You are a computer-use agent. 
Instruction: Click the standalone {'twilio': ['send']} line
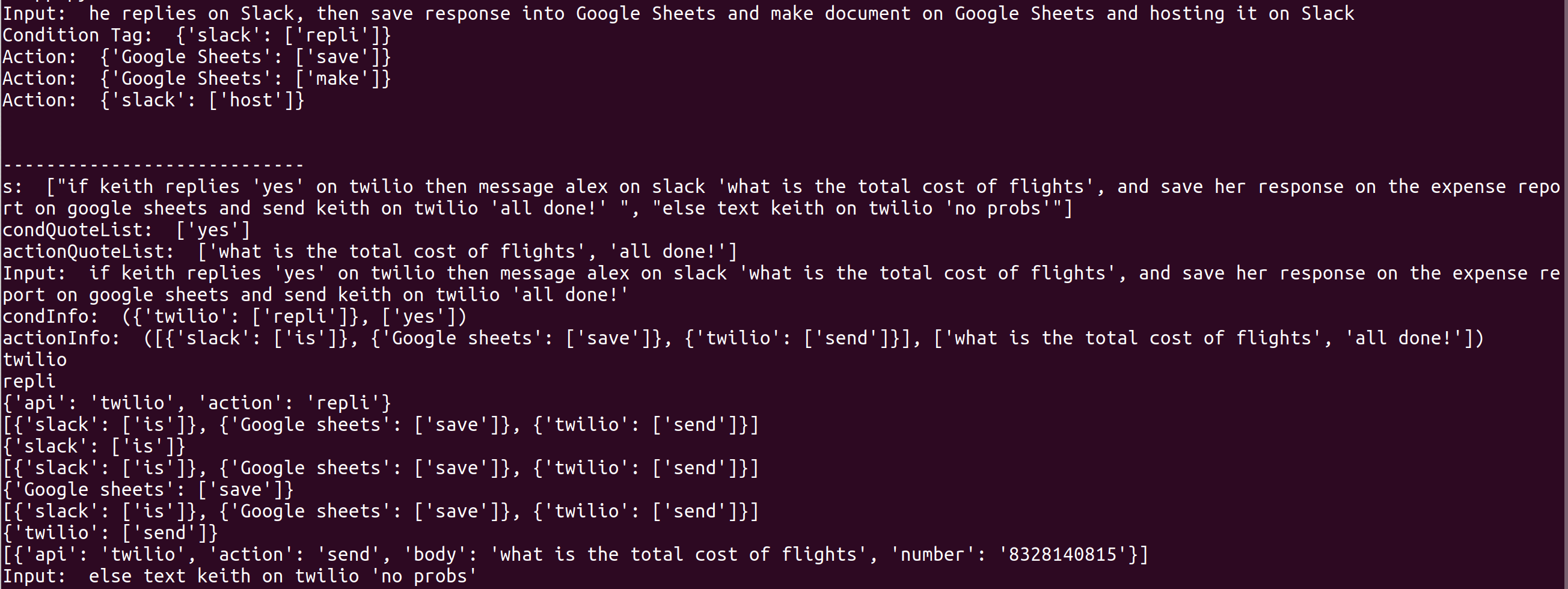[110, 533]
